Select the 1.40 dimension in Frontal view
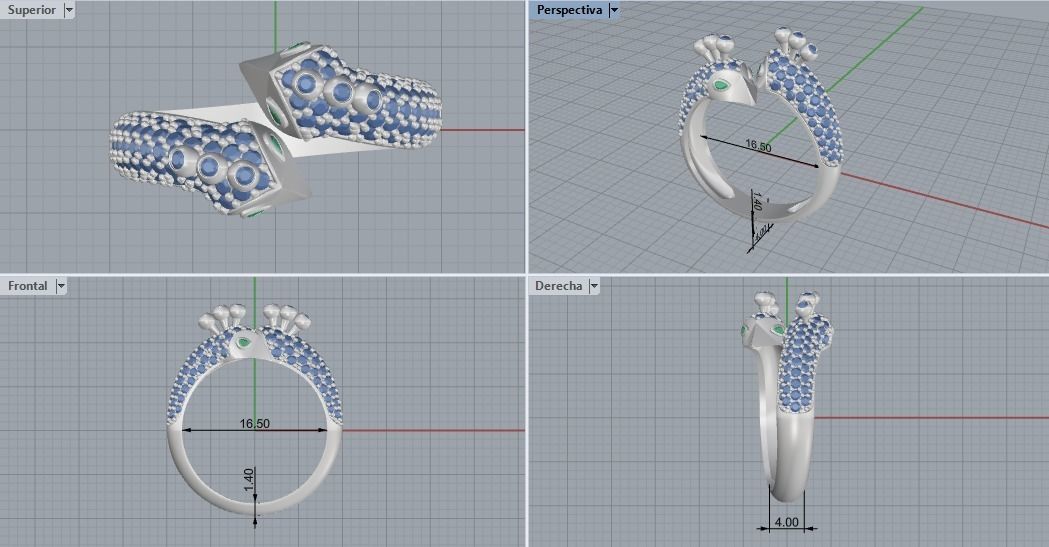Viewport: 1049px width, 547px height. [x=249, y=479]
